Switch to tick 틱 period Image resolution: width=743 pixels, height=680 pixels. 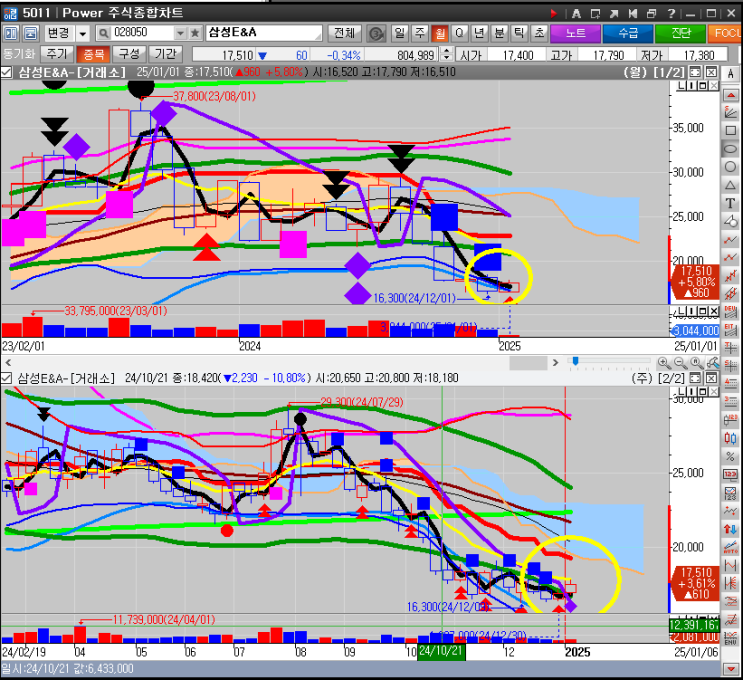click(519, 33)
